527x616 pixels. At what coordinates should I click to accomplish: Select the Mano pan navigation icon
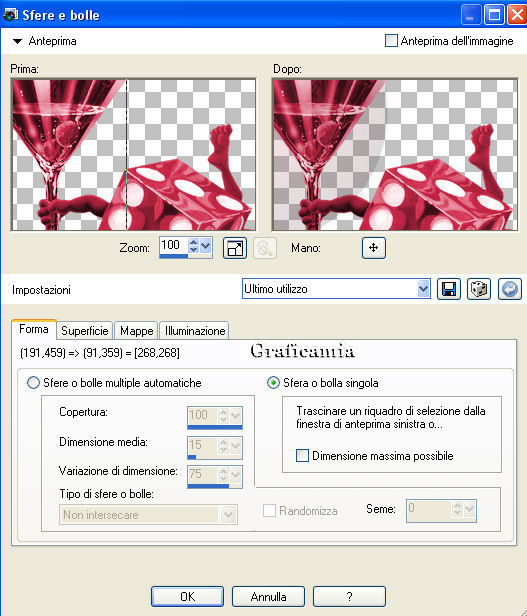tap(373, 248)
